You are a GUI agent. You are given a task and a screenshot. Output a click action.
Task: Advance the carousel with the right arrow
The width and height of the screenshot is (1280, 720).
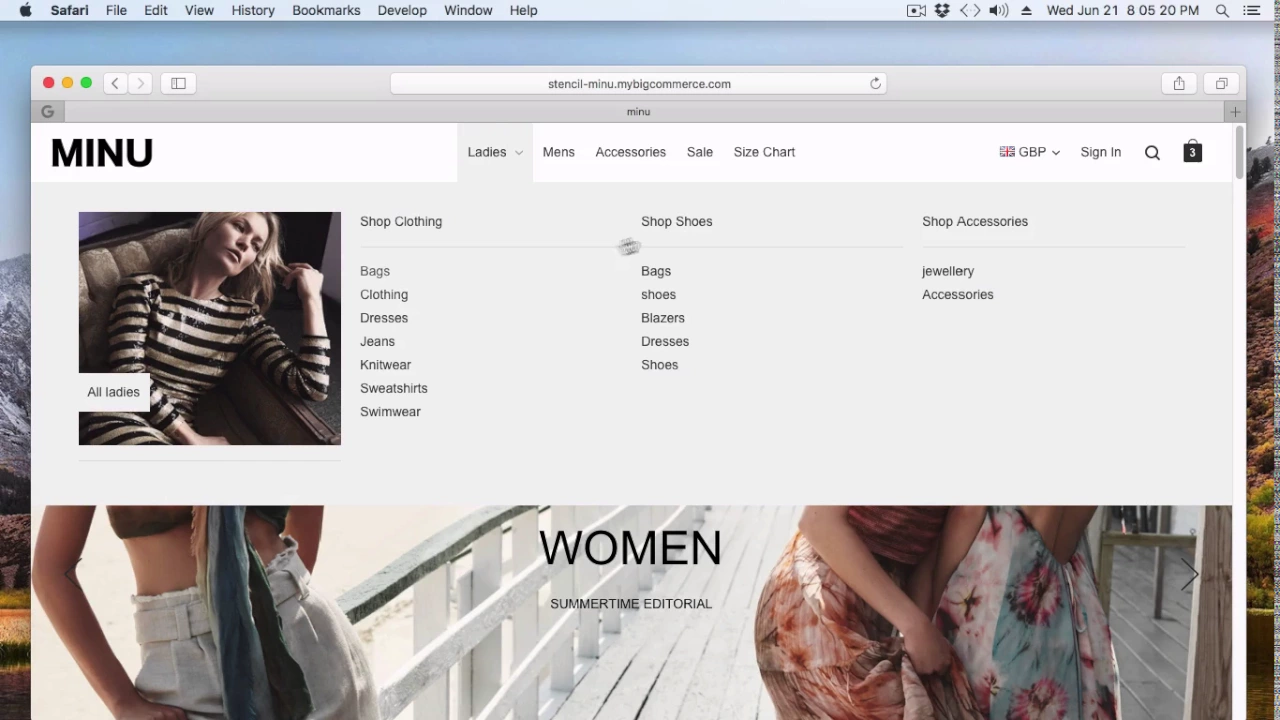(x=1189, y=575)
